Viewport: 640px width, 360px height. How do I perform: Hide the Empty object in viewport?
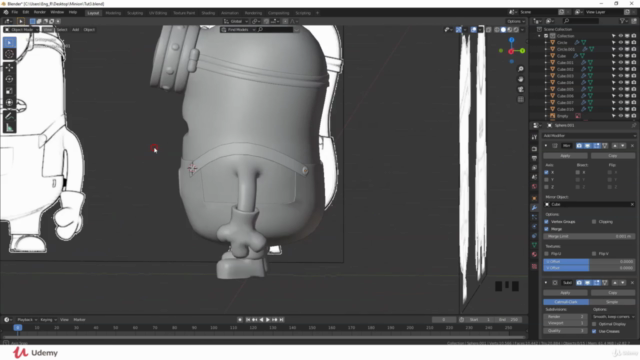[x=620, y=116]
